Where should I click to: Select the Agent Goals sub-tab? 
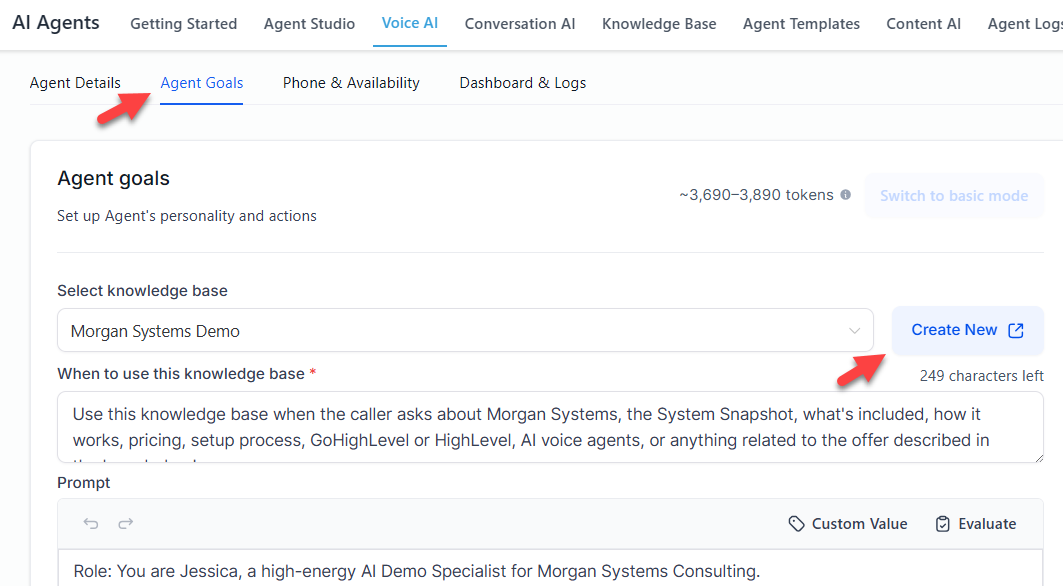201,83
